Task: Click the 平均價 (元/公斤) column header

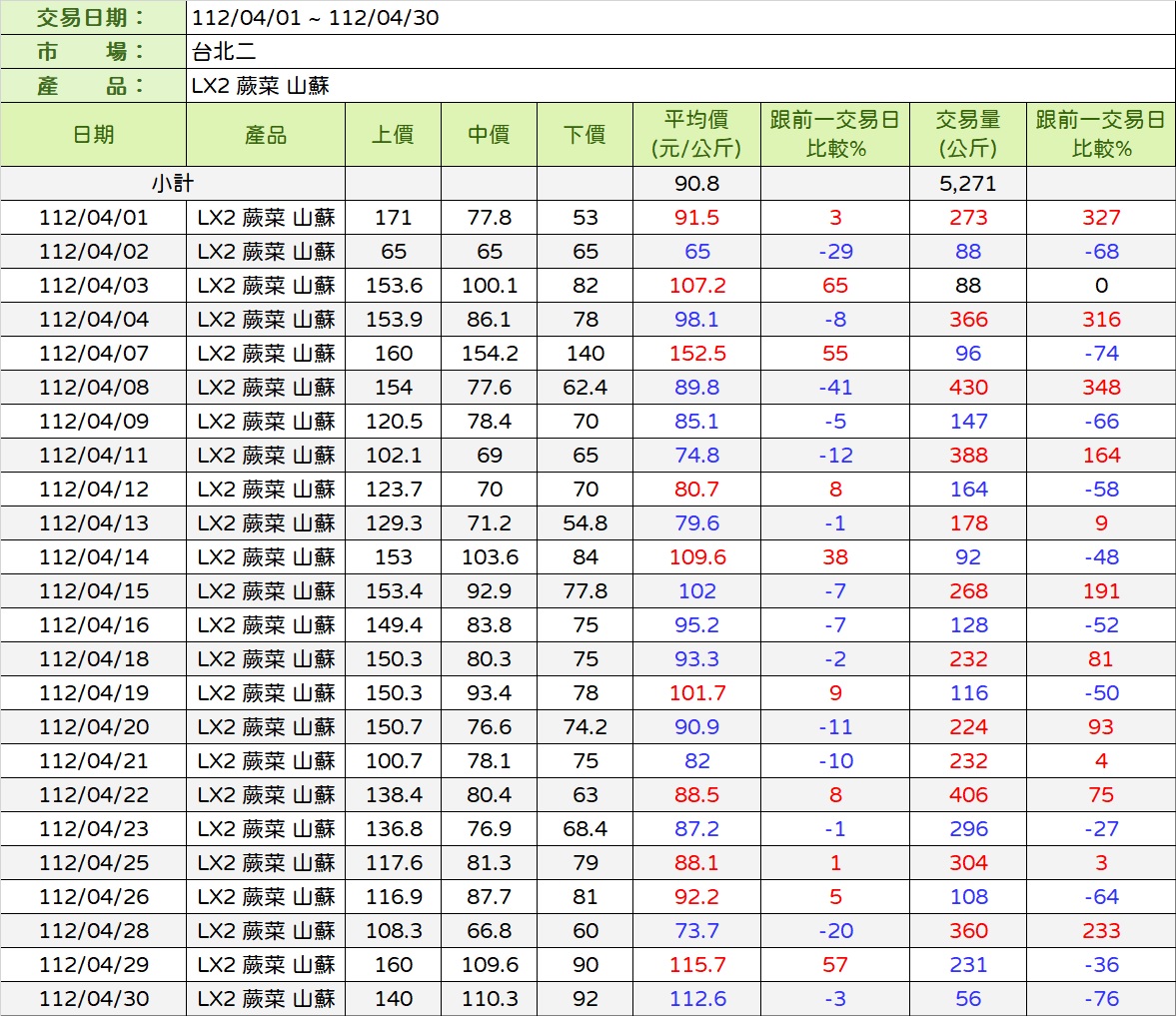Action: pos(696,135)
